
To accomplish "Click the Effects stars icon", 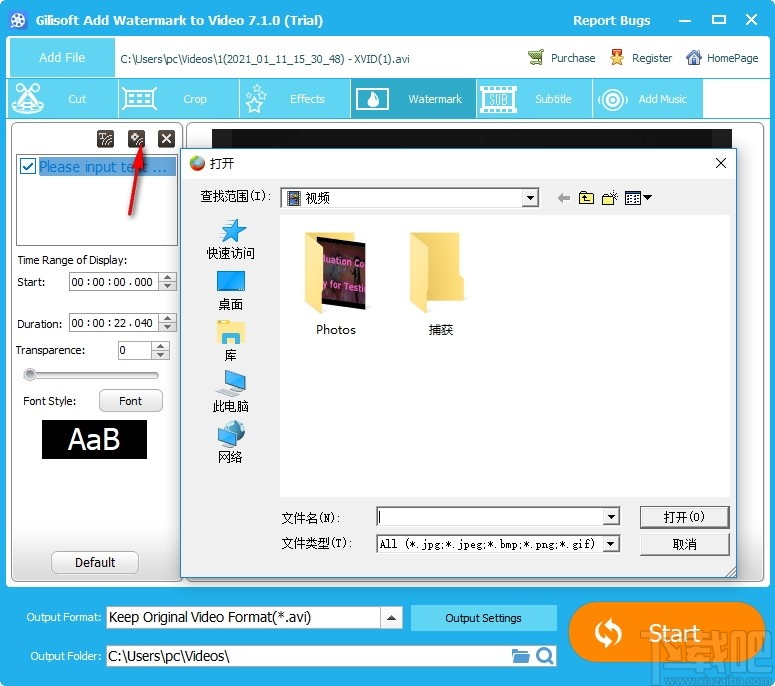I will (x=256, y=98).
